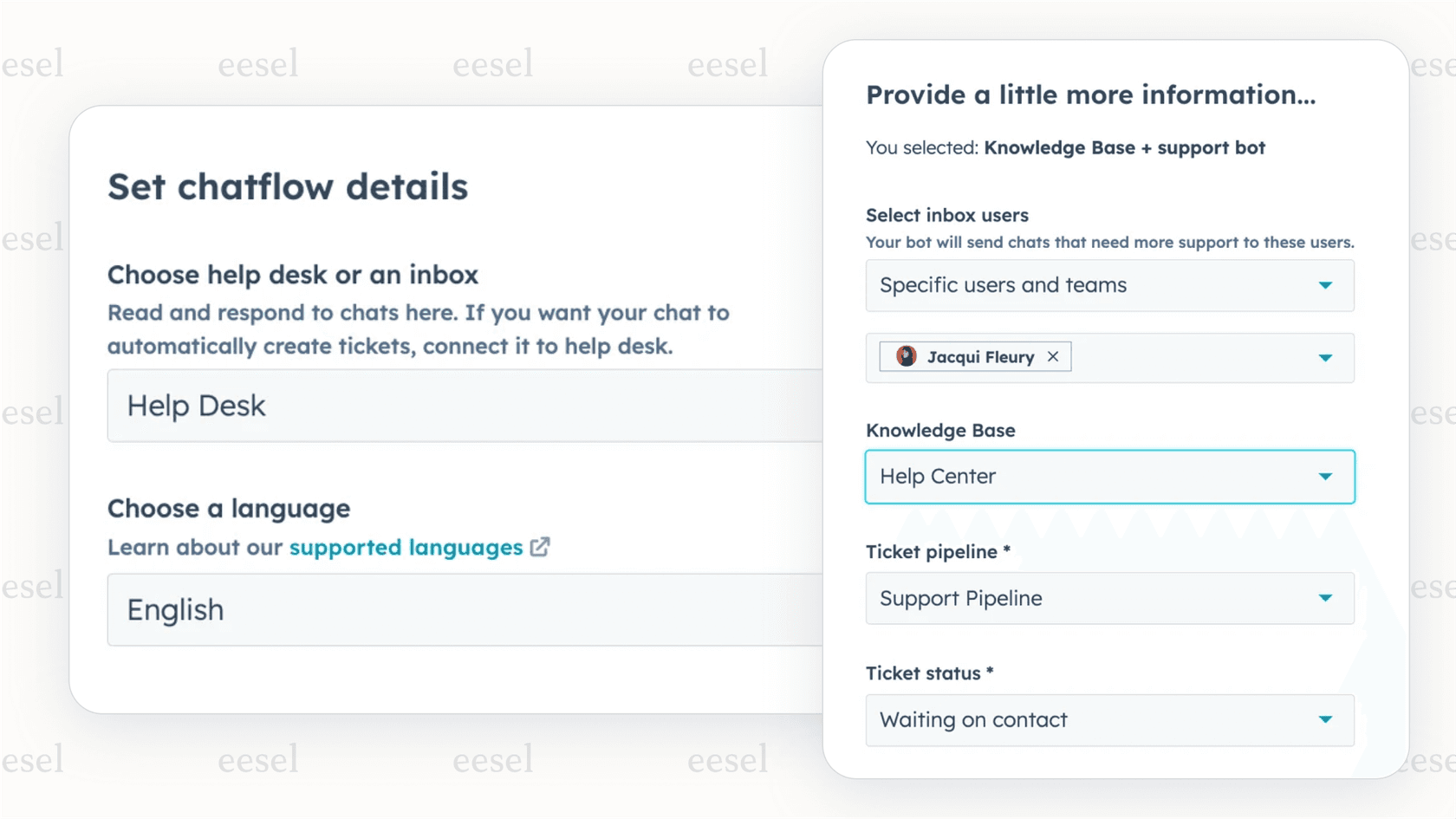
Task: Open the Ticket pipeline dropdown
Action: (x=1109, y=598)
